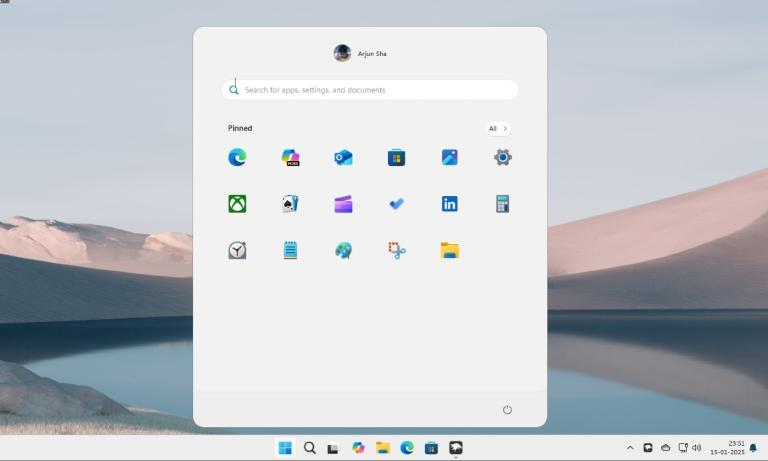Open Microsoft Store from pinned apps
Viewport: 768px width, 461px height.
pos(396,157)
